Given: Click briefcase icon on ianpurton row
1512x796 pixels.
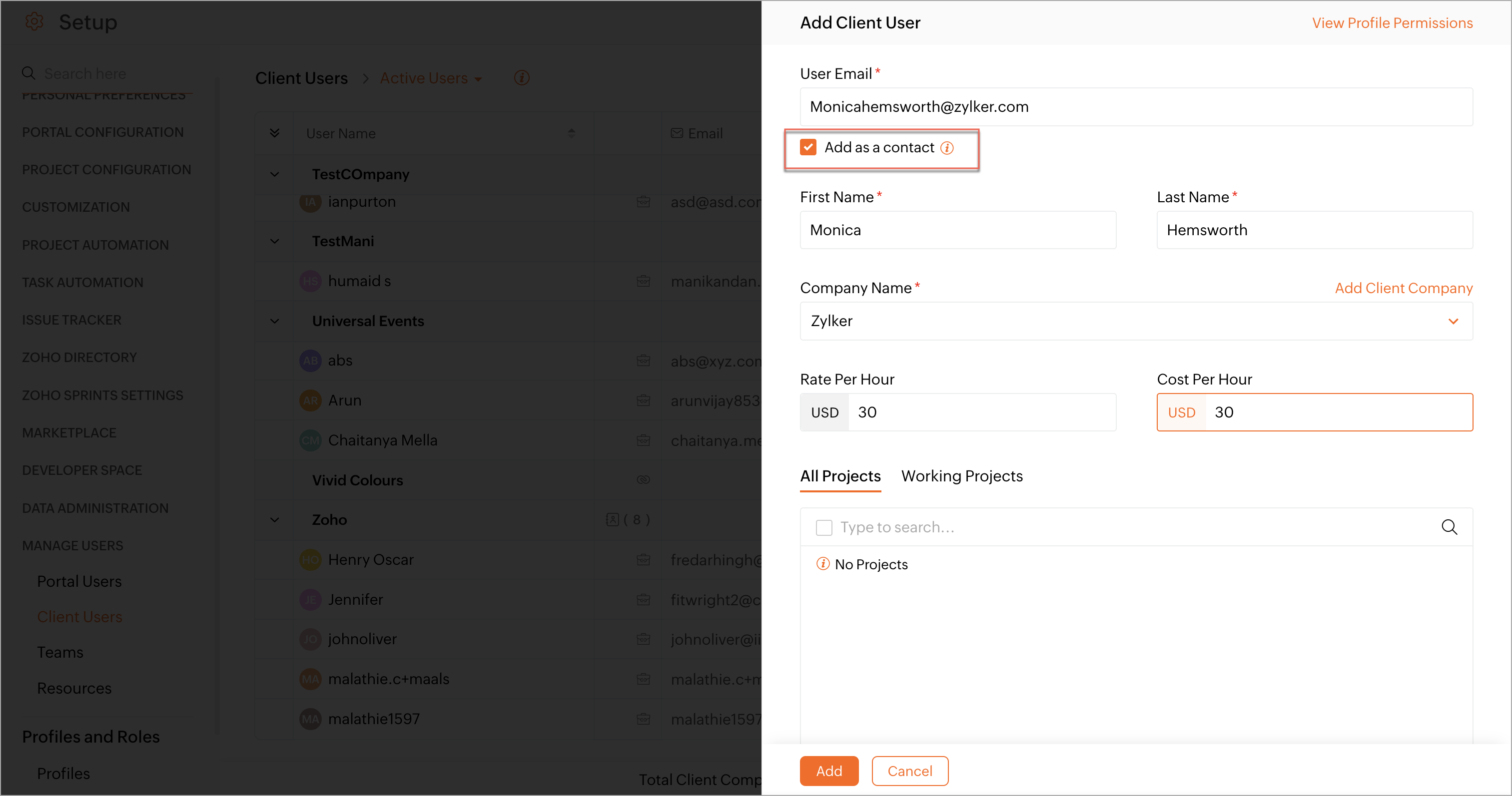Looking at the screenshot, I should 643,202.
